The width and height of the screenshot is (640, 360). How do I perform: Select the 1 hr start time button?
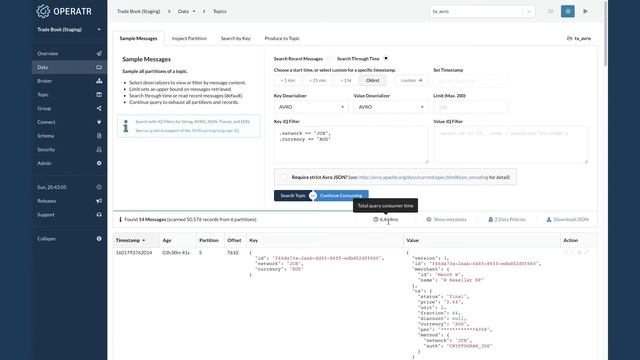(346, 80)
